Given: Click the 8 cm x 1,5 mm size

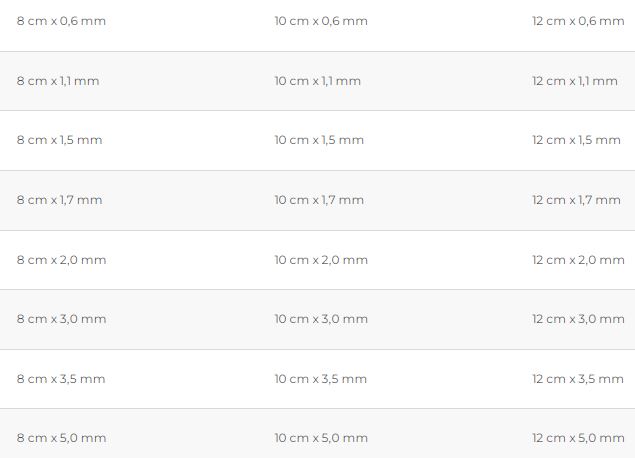Looking at the screenshot, I should 60,140.
